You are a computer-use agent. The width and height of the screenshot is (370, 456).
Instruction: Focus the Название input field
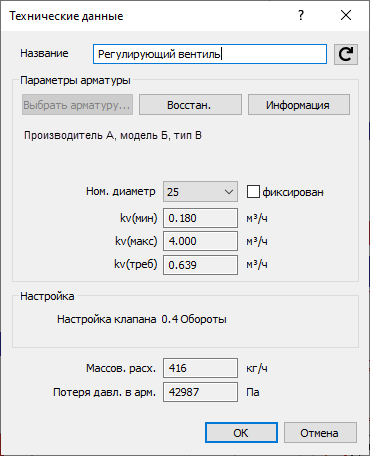(x=210, y=54)
